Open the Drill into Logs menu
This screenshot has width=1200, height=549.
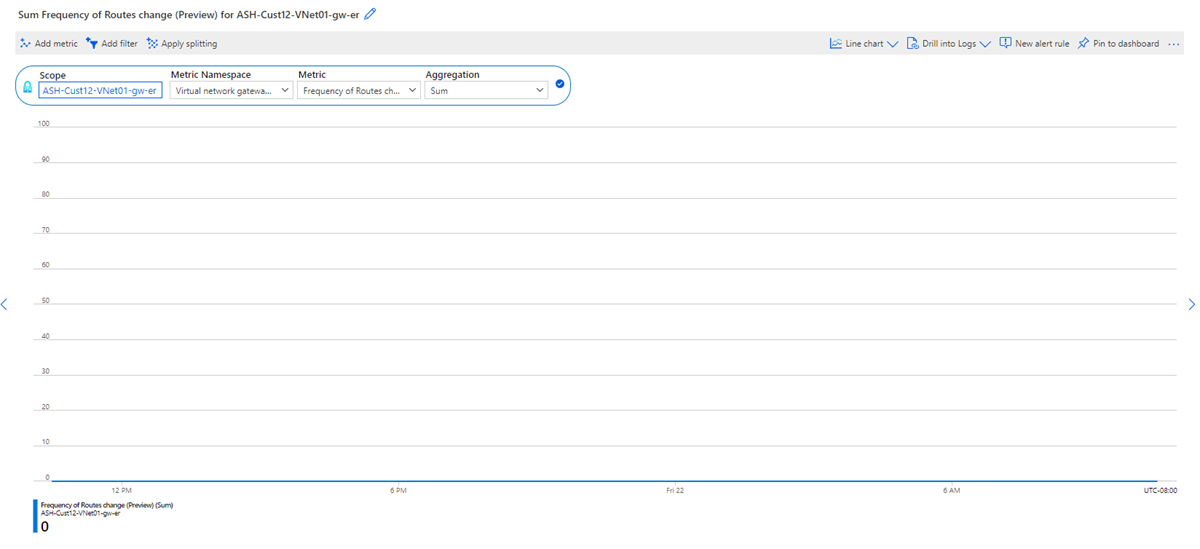[948, 44]
